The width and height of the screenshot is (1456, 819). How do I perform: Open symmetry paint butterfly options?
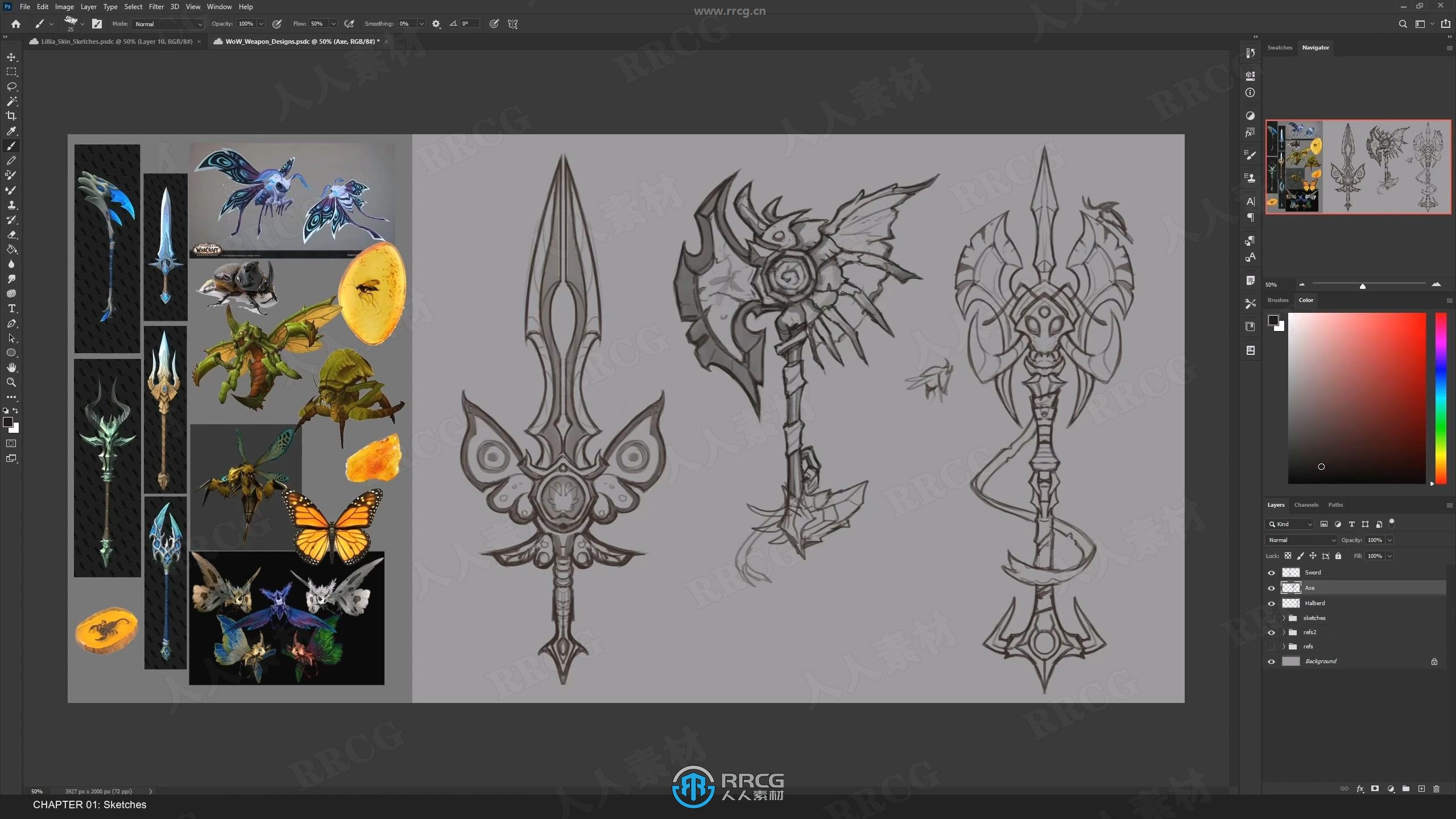point(513,24)
